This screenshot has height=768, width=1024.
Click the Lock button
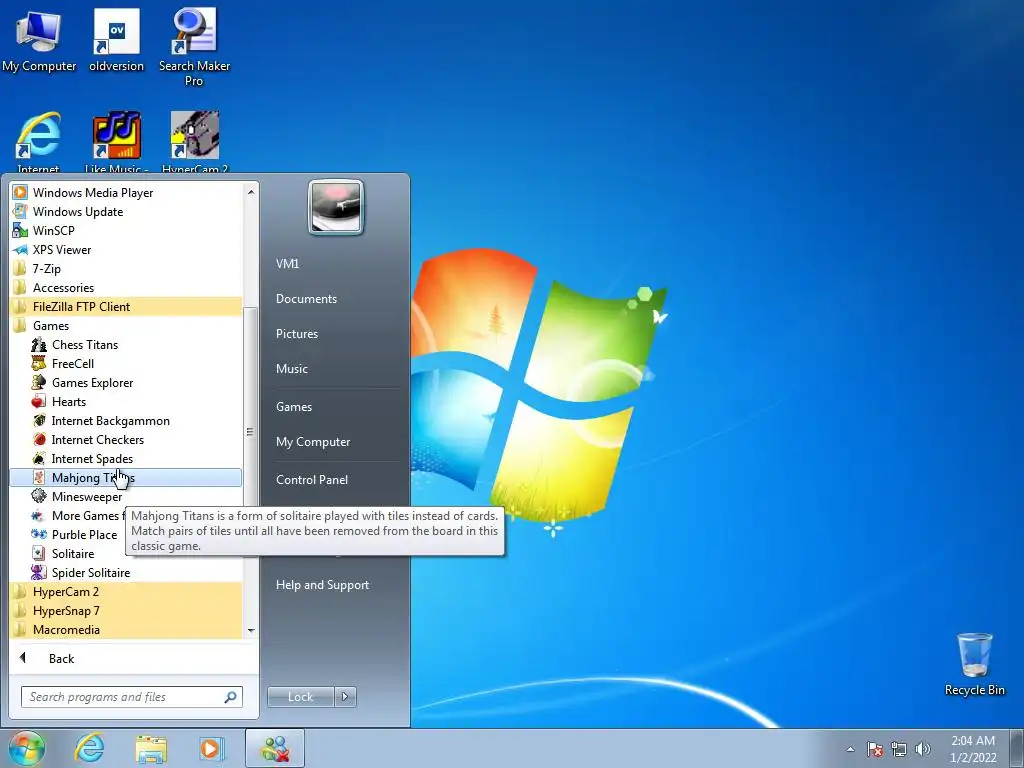(x=301, y=697)
